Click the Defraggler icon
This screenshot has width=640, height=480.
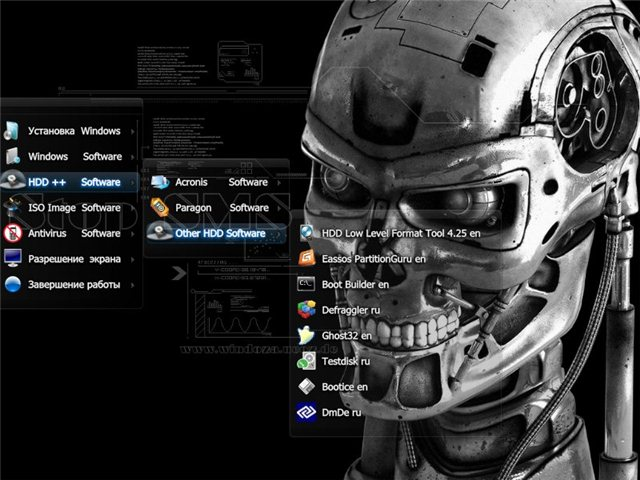[307, 310]
